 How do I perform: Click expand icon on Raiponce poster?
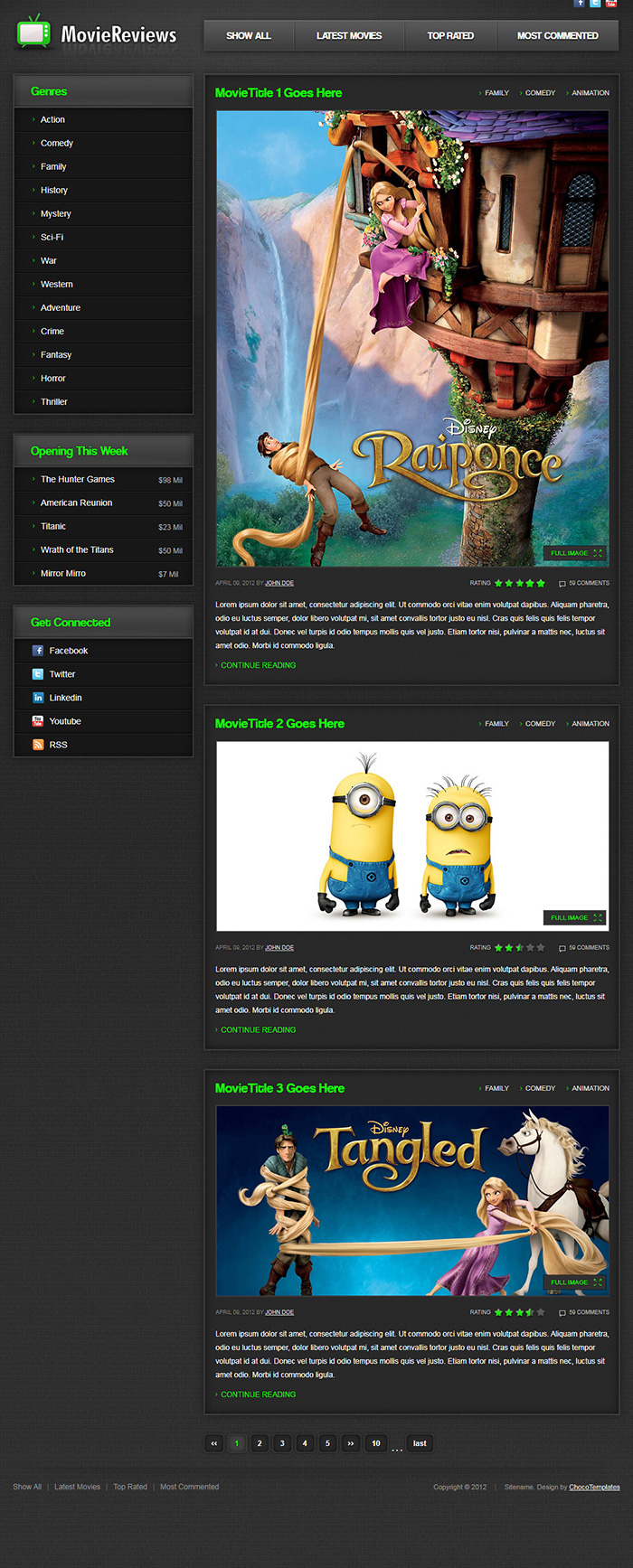(598, 553)
